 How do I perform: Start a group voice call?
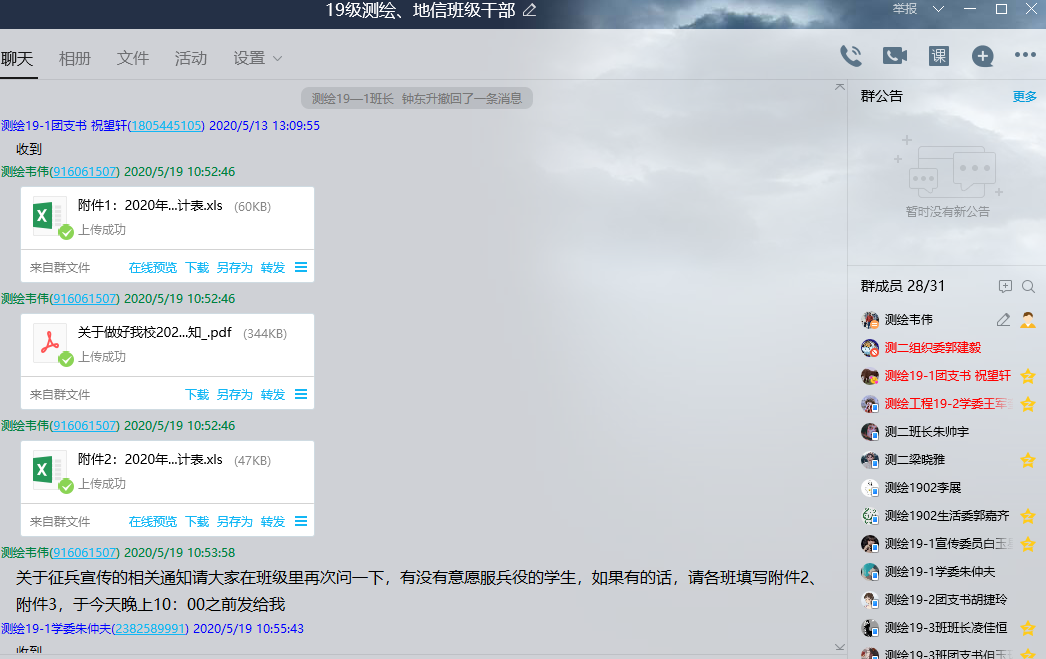850,56
